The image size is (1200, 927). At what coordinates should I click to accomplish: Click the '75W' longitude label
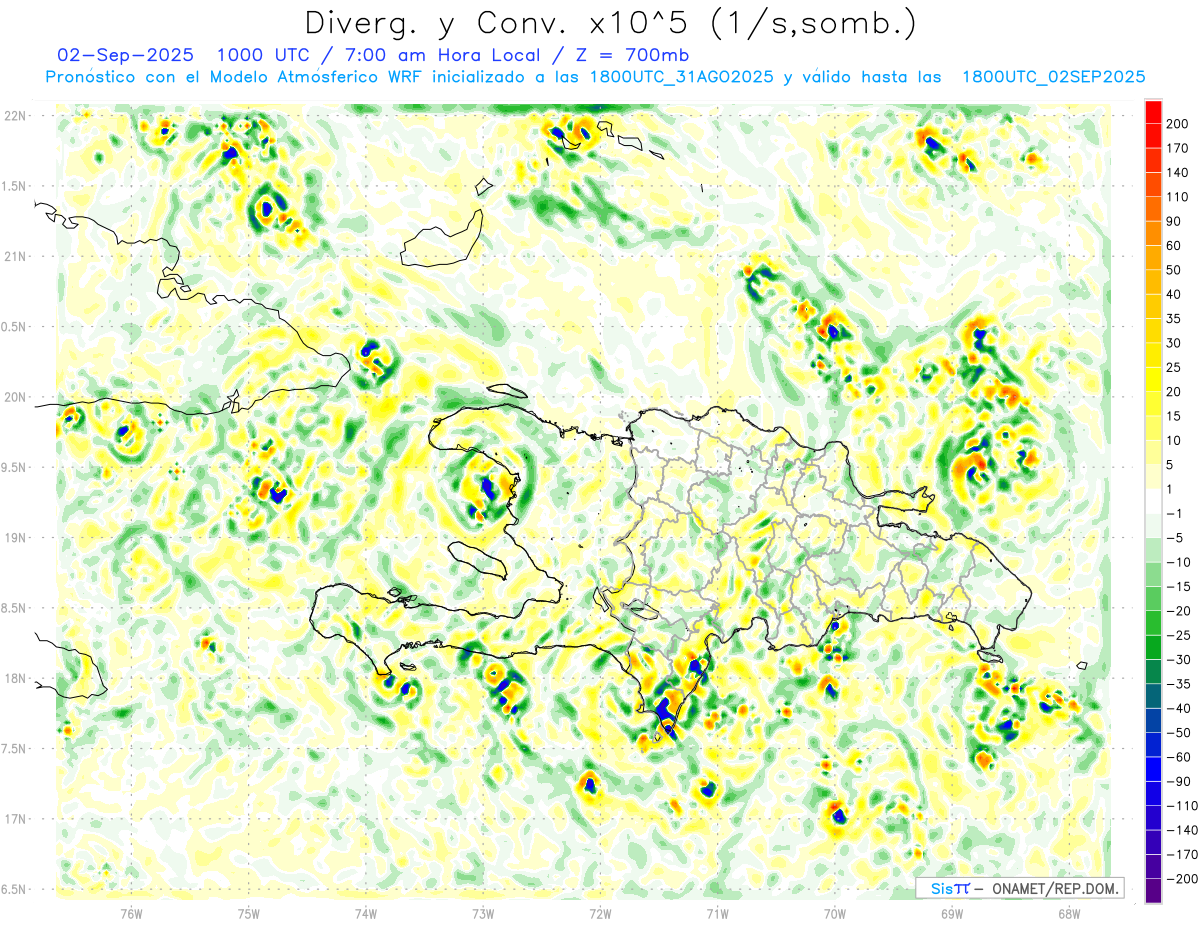pos(248,914)
